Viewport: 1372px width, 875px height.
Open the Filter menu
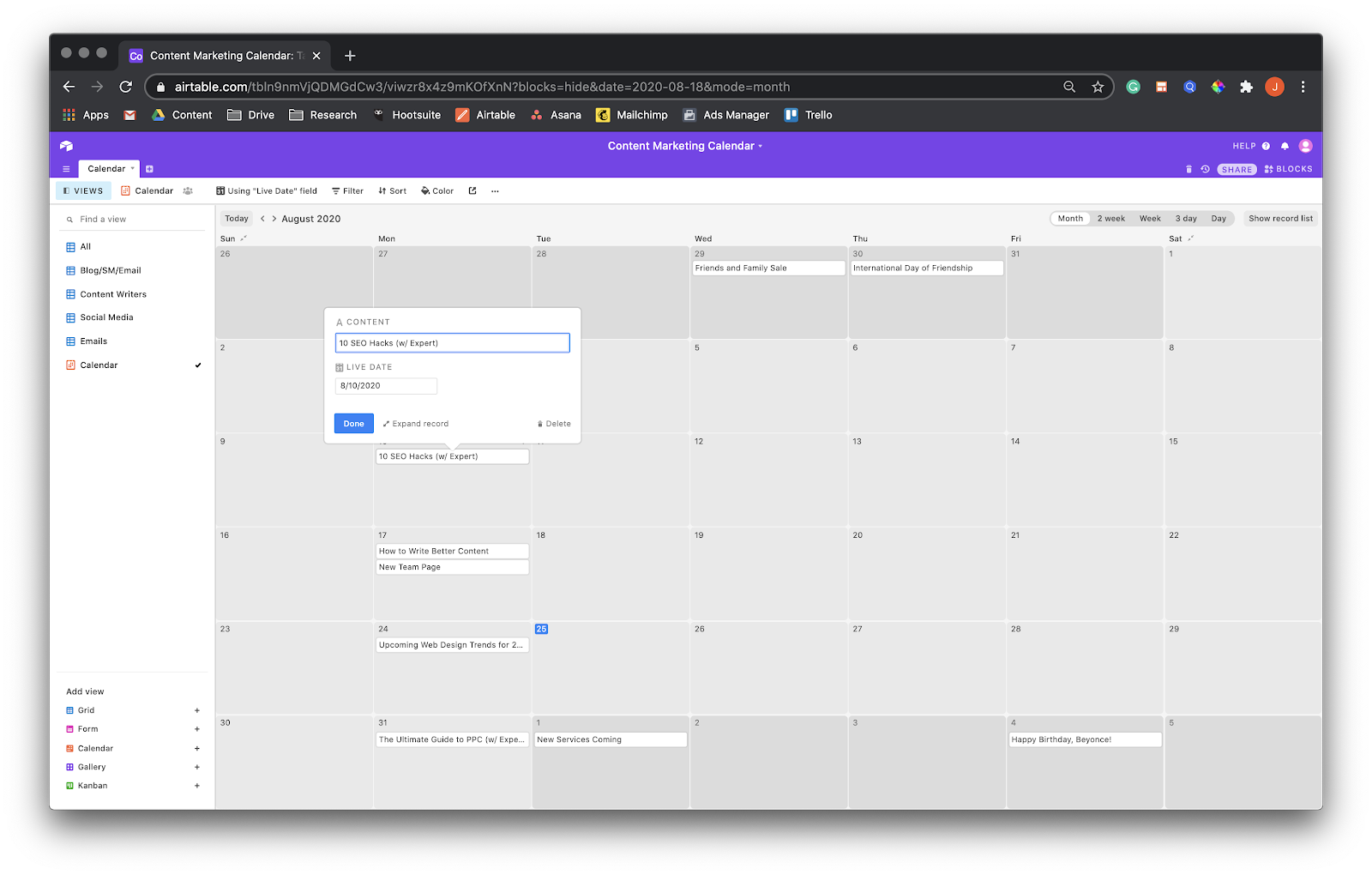click(x=347, y=191)
